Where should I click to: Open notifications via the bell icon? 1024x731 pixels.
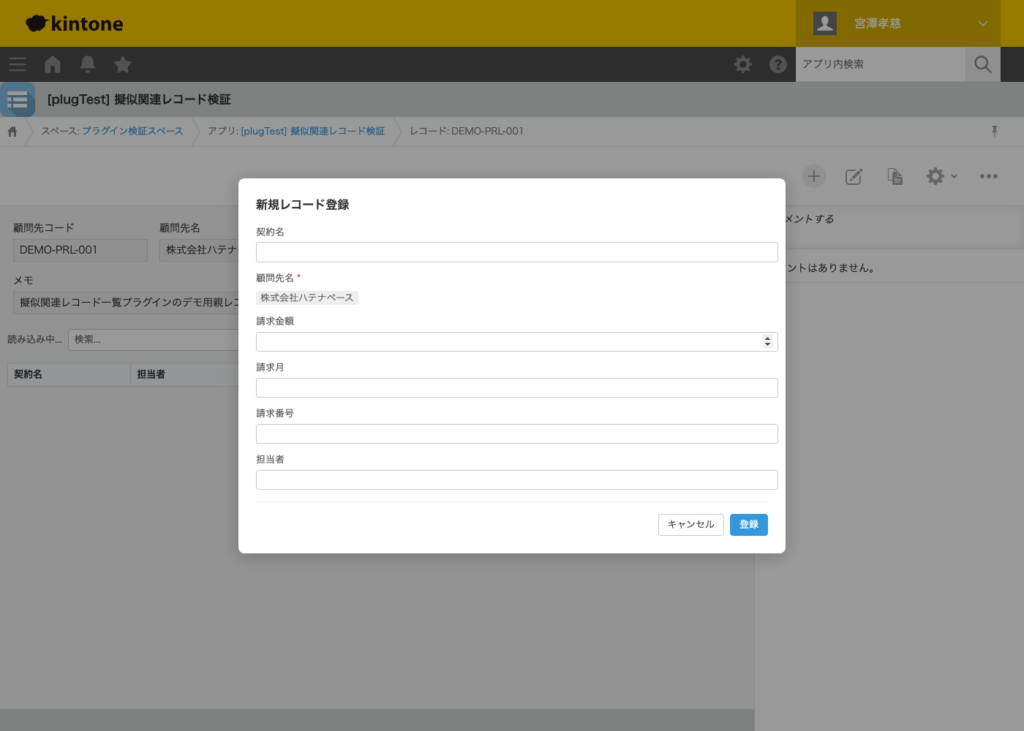(86, 64)
